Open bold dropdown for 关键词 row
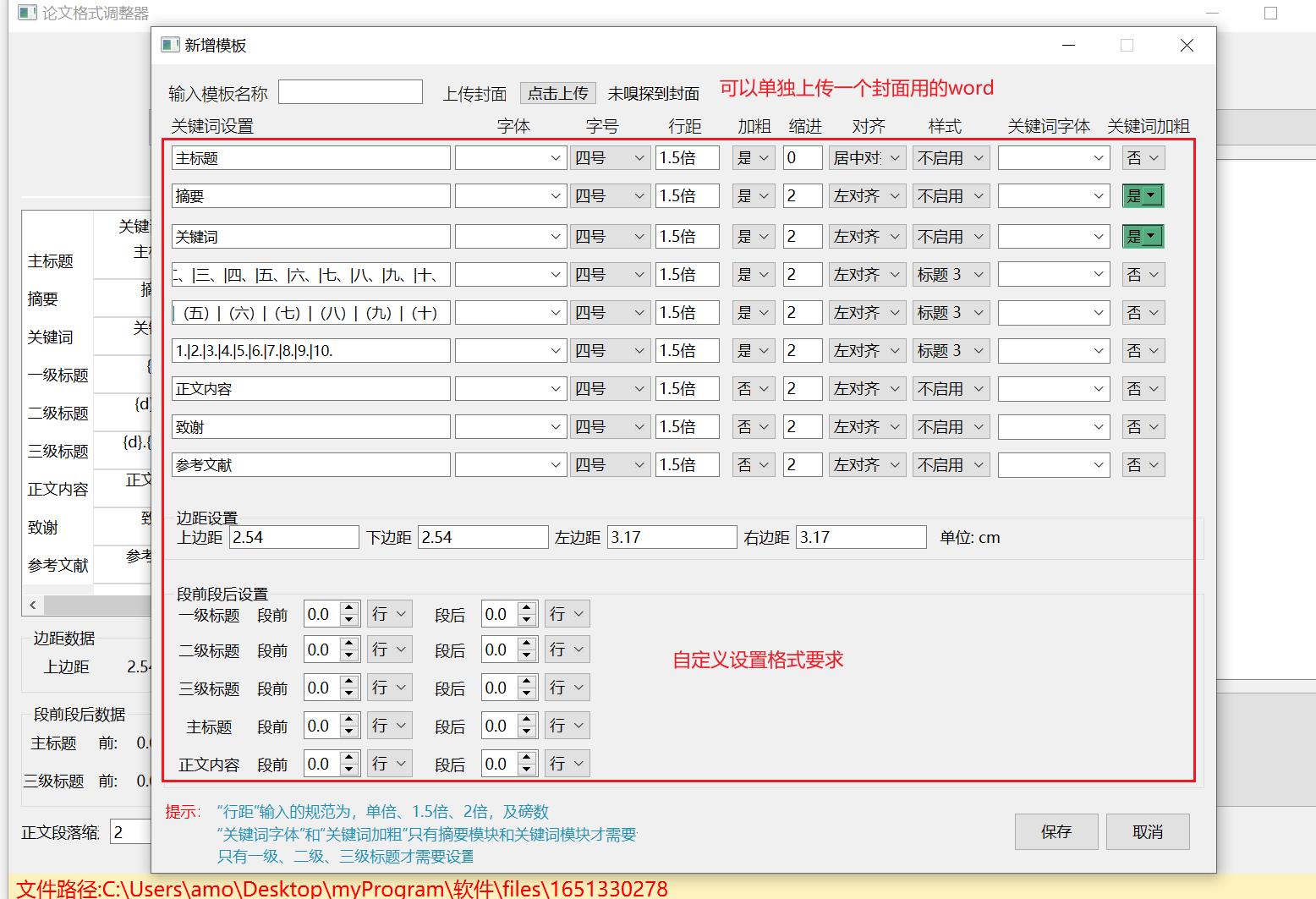Screen dimensions: 1316x899 (x=754, y=237)
